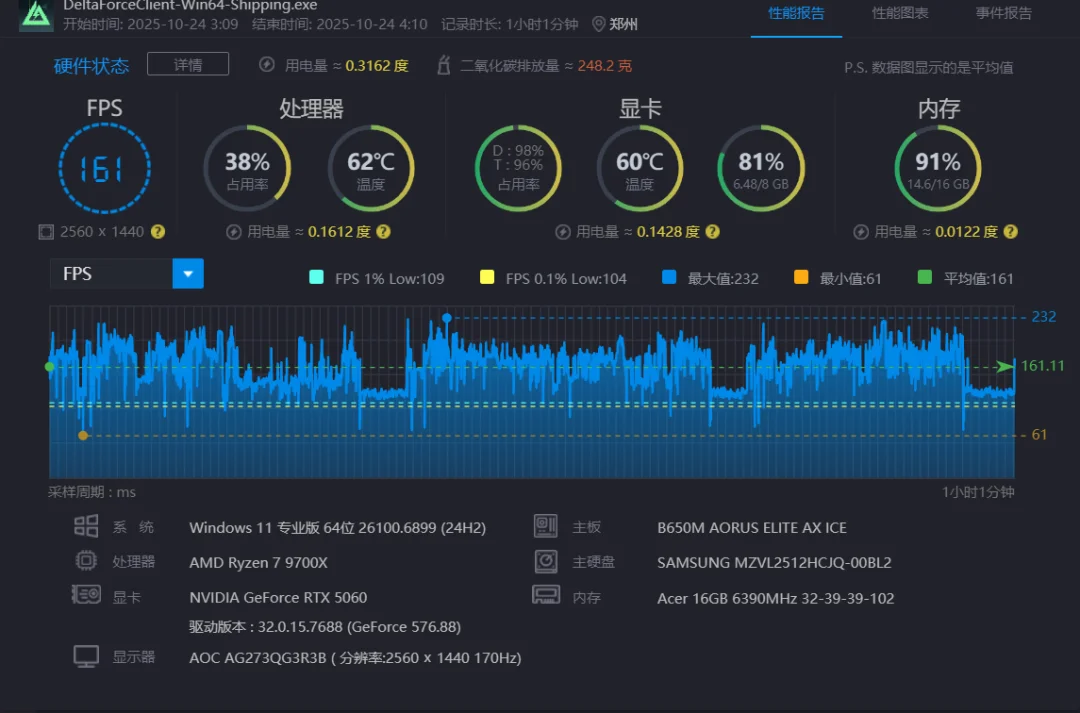Click help icon beside memory power 0.0122度
1080x713 pixels.
pos(1011,232)
